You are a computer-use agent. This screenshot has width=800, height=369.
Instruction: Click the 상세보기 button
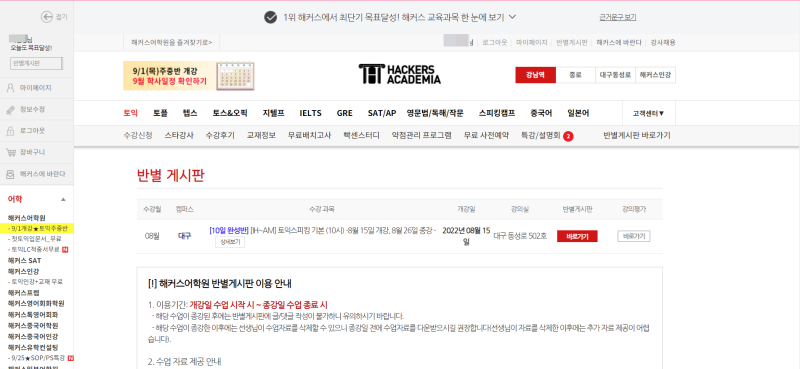point(230,242)
